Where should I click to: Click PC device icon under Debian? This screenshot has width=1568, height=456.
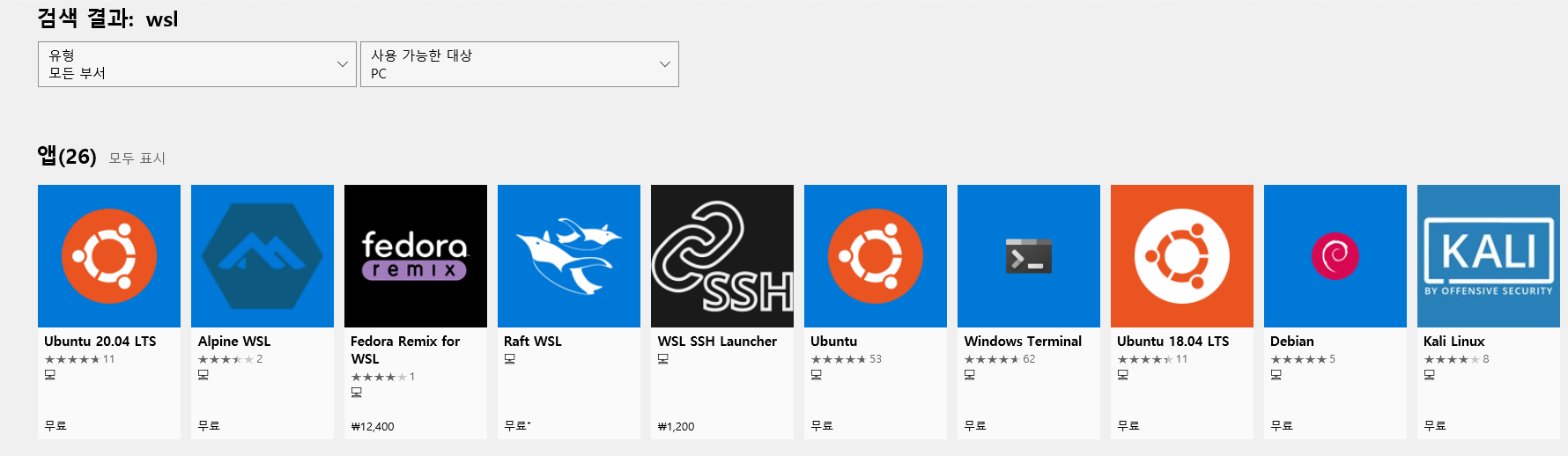[1276, 375]
